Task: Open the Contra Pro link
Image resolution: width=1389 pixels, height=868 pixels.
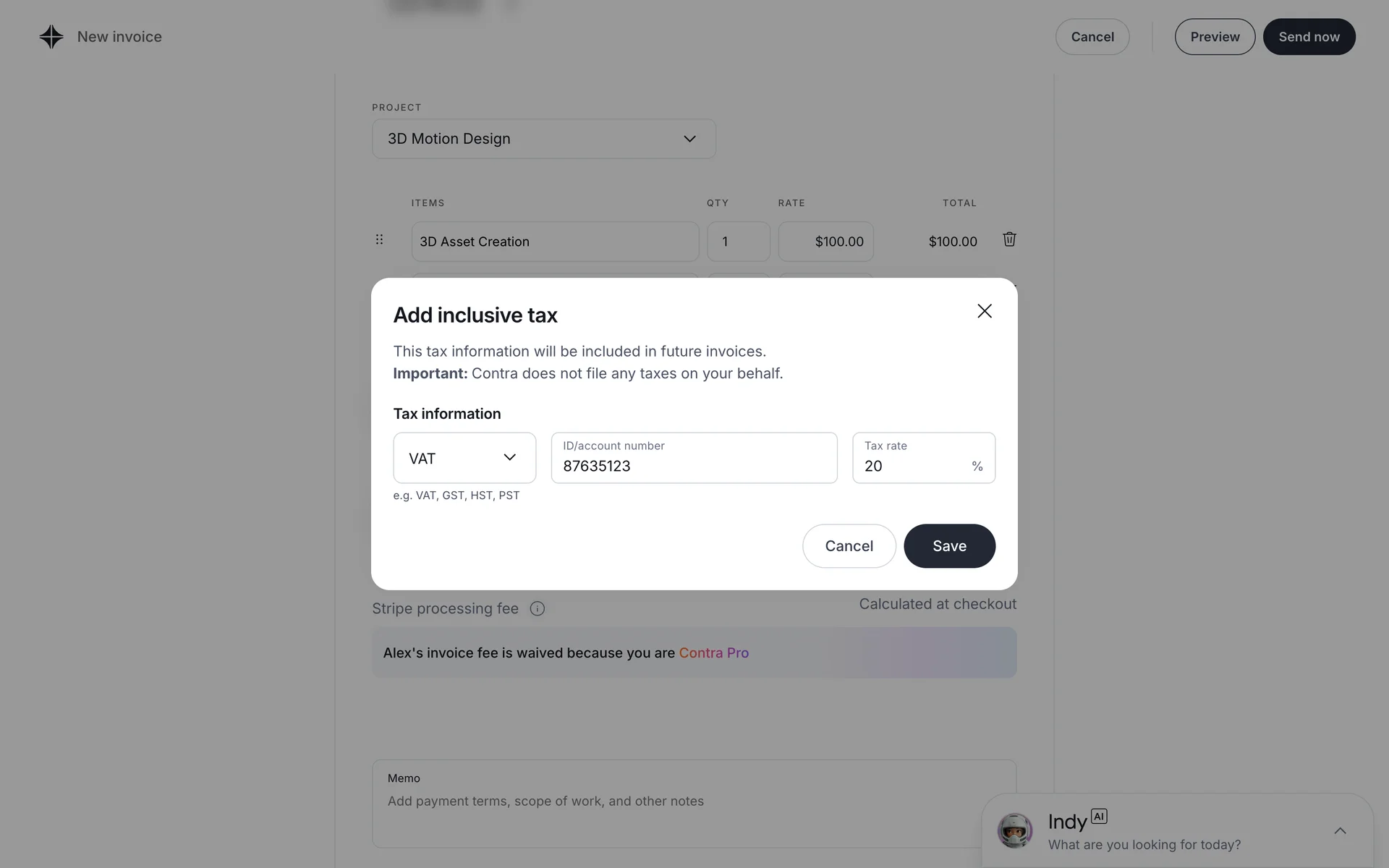Action: click(x=713, y=653)
